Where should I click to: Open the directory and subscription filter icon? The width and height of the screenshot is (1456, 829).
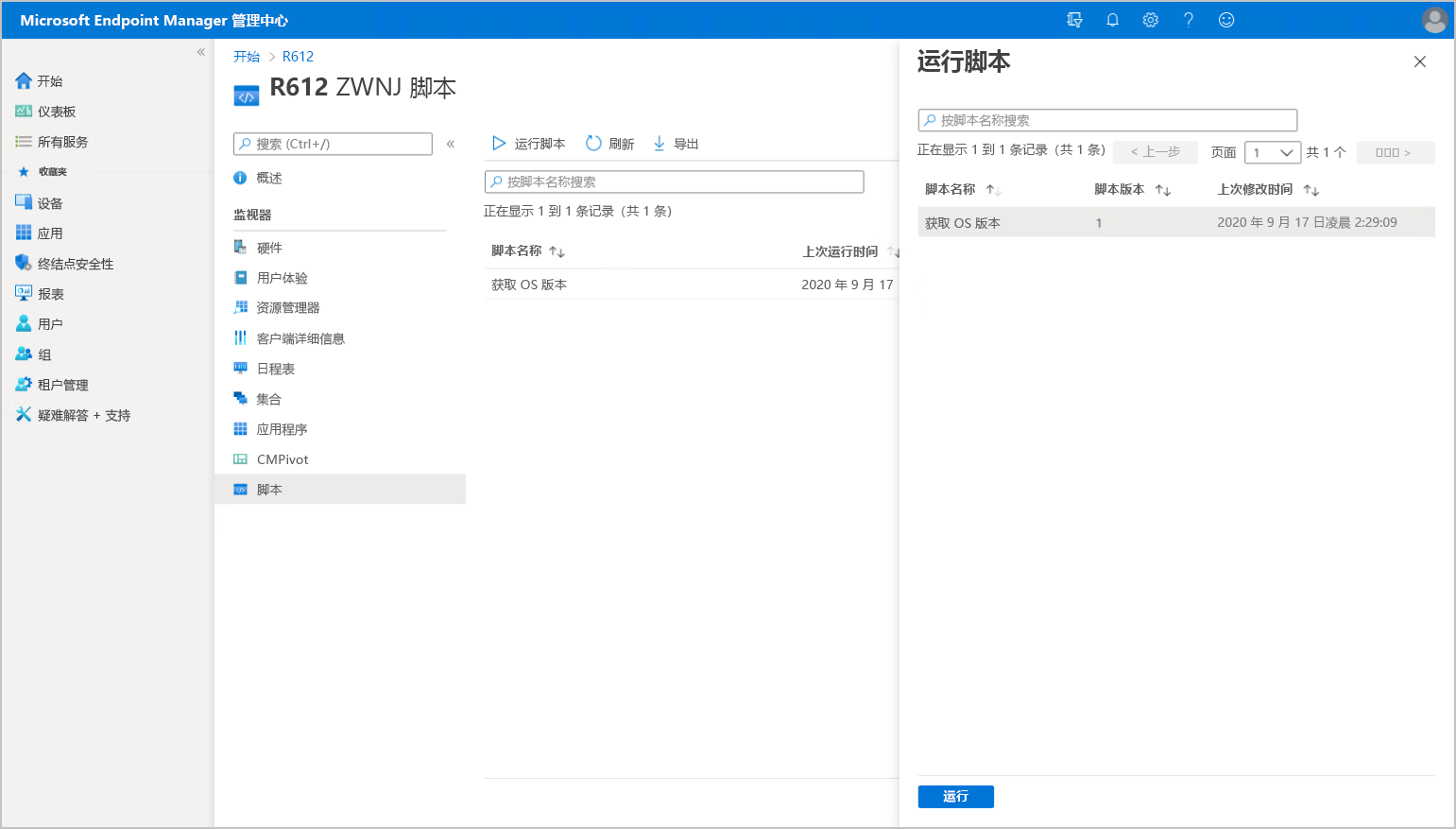[1074, 20]
